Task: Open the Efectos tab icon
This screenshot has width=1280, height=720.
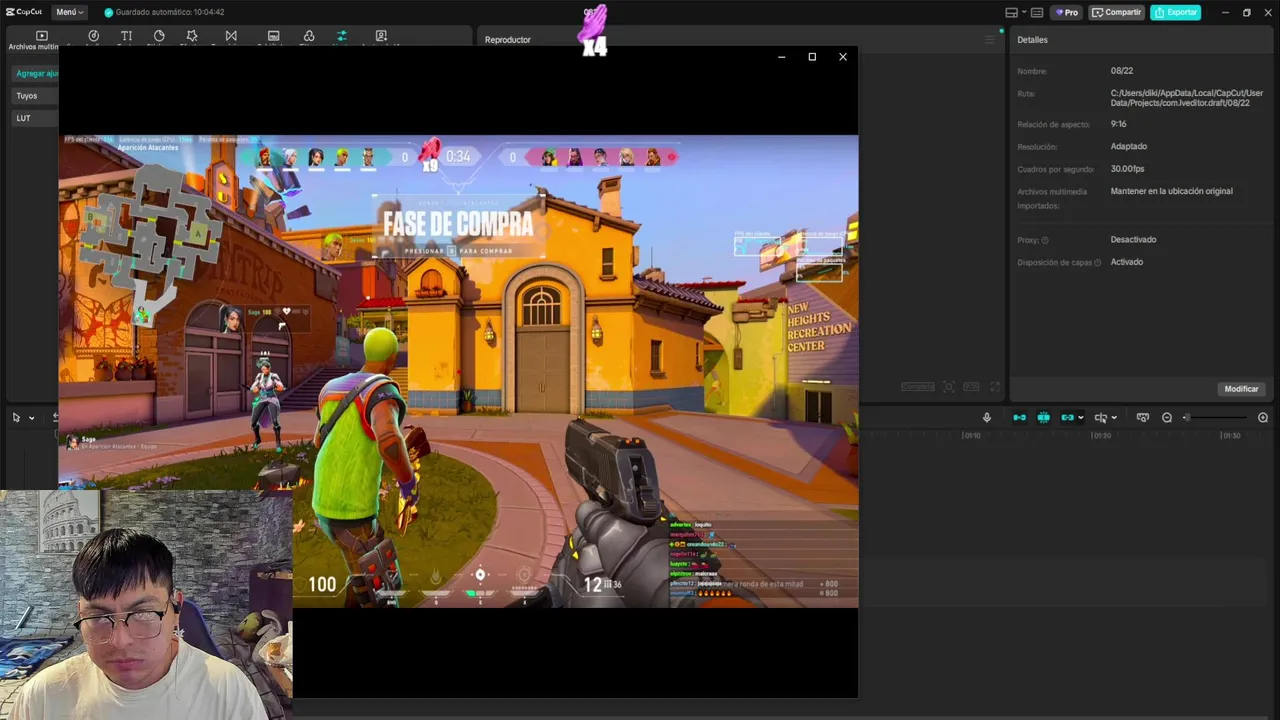Action: 192,36
